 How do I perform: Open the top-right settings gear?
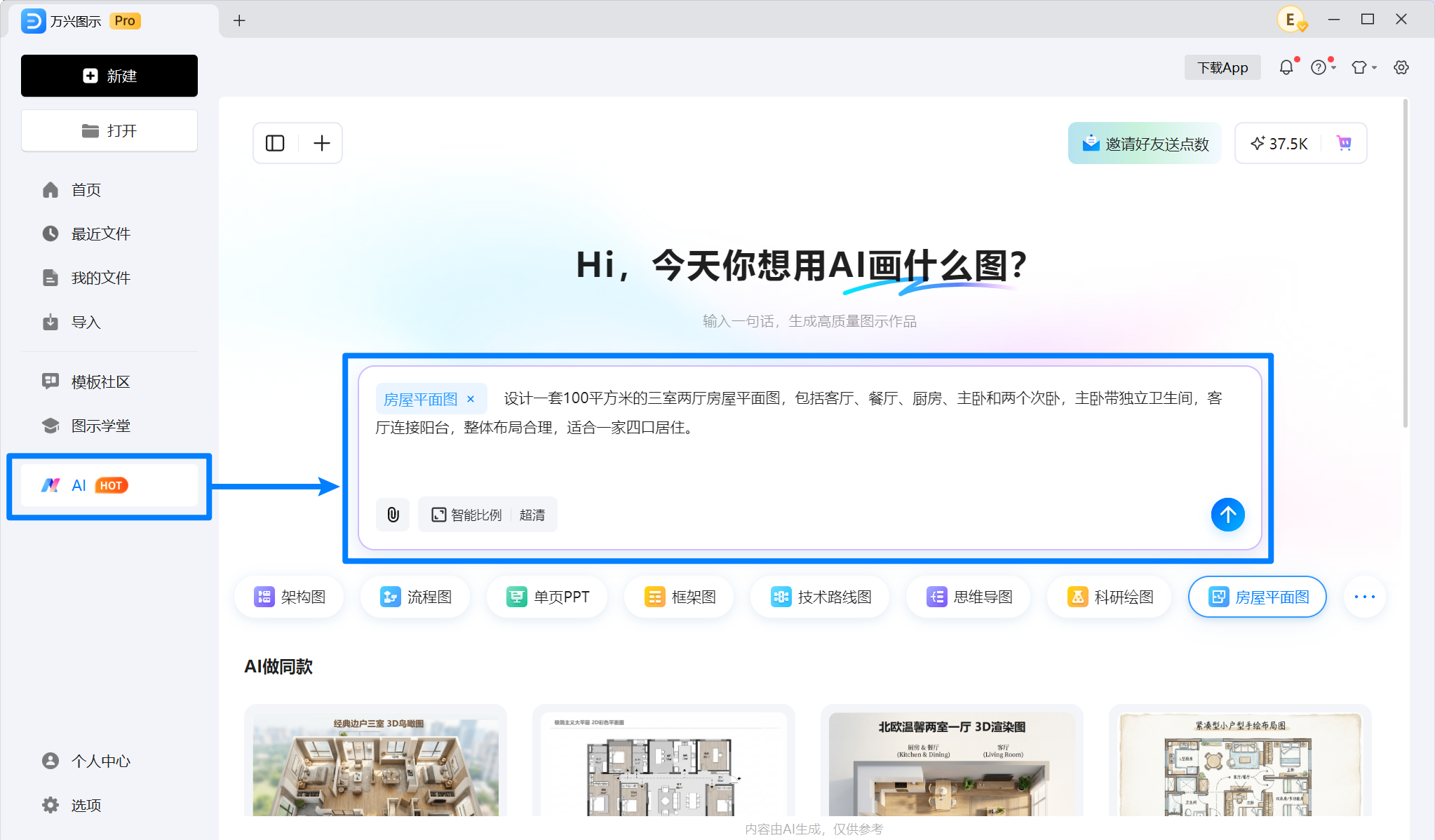[x=1401, y=67]
